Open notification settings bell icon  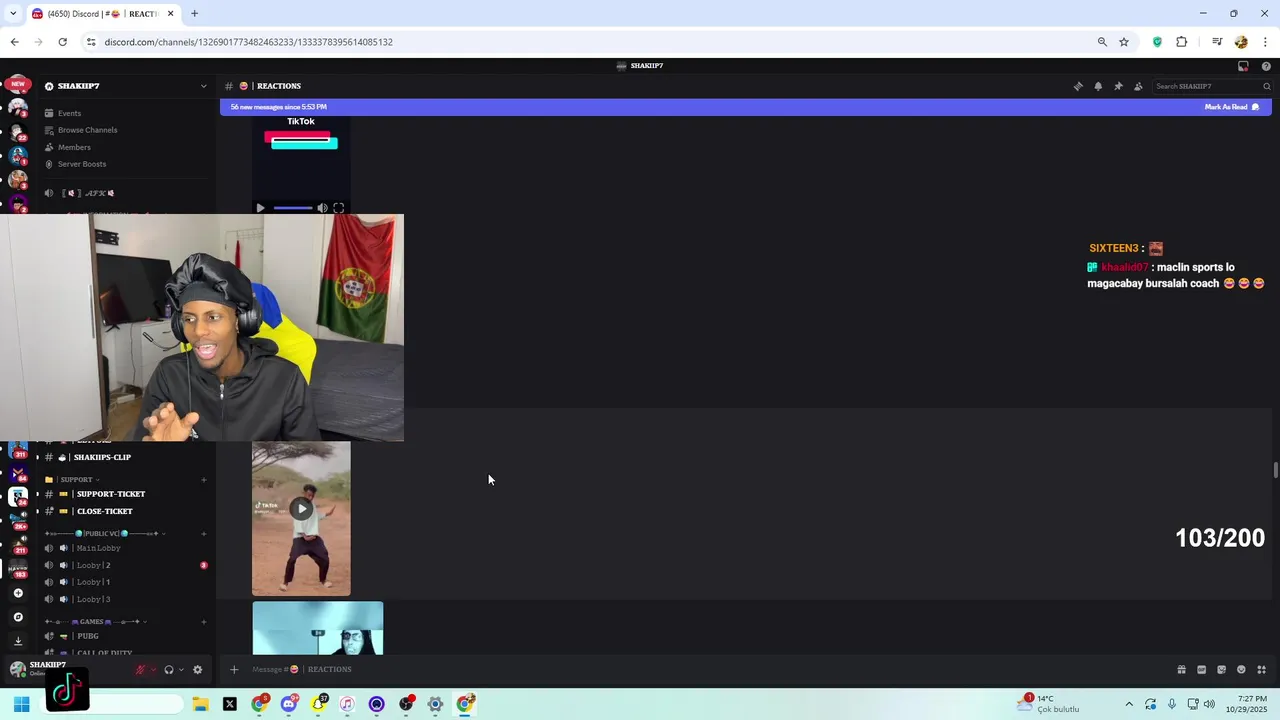[x=1098, y=86]
